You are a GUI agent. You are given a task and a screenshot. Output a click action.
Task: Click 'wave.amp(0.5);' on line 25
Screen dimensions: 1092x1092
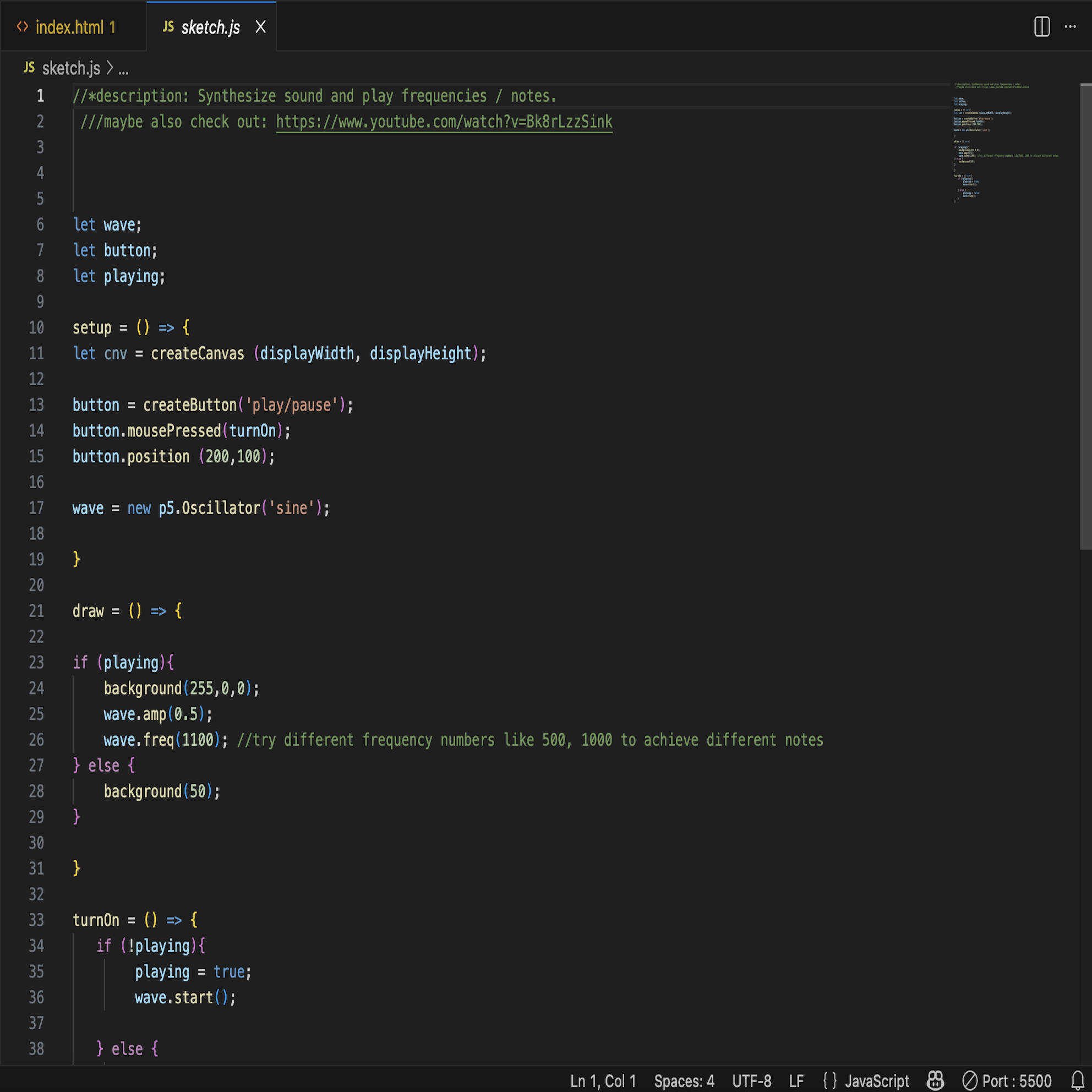tap(158, 714)
